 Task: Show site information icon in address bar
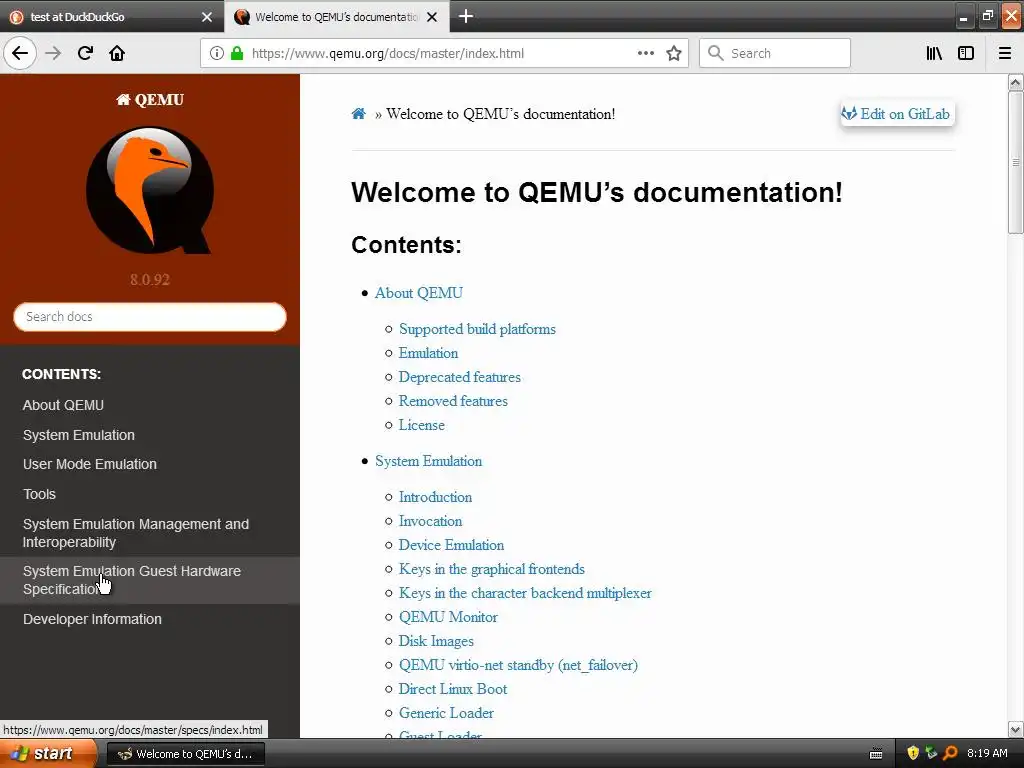[x=217, y=53]
